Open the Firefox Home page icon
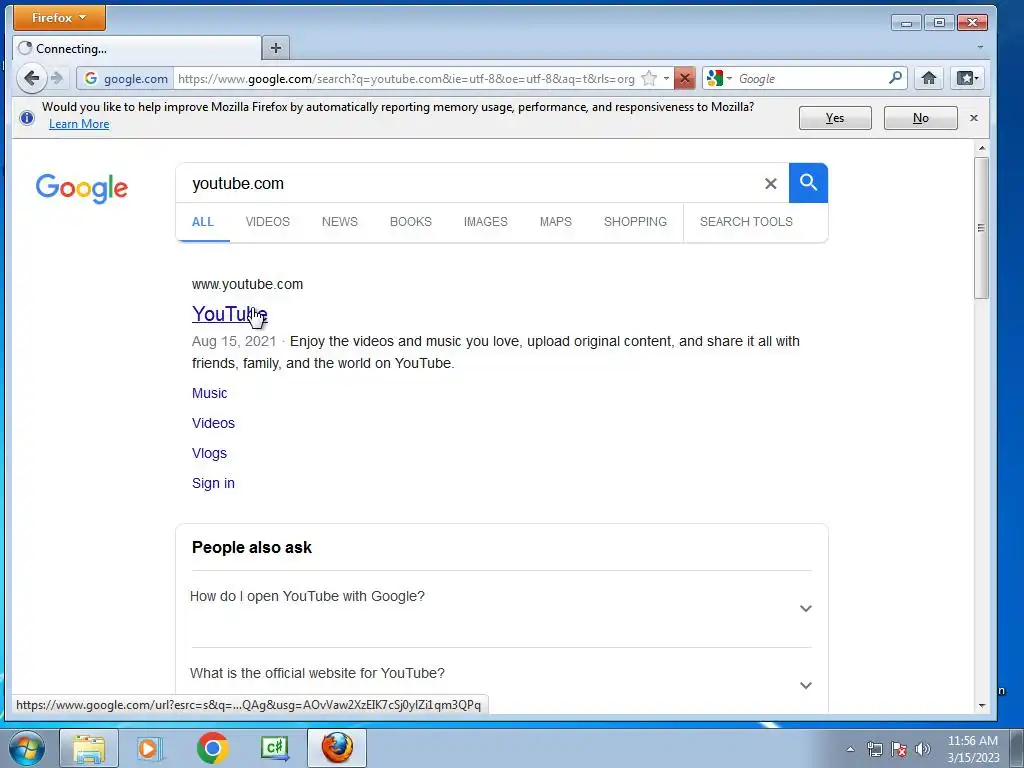Screen dimensions: 1024x768 (x=929, y=78)
